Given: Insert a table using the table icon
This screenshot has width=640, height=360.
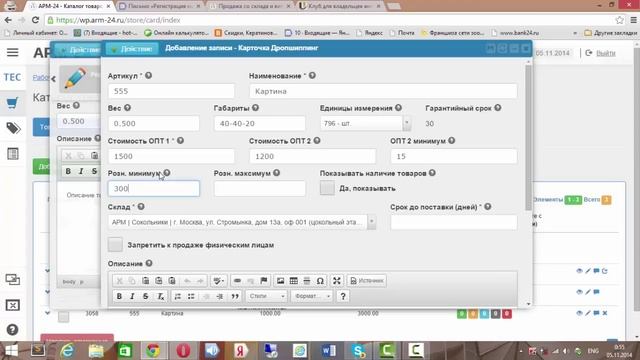Looking at the screenshot, I should point(293,281).
